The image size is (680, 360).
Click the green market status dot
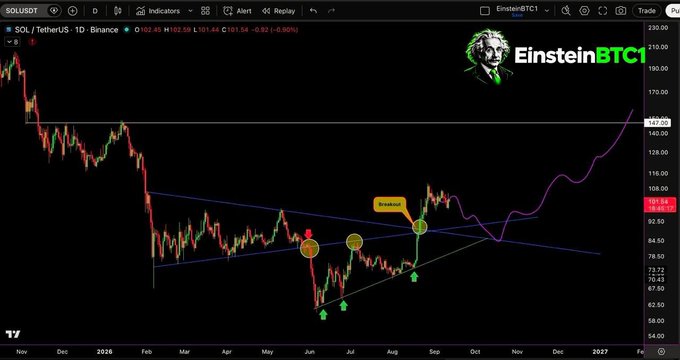coord(126,30)
